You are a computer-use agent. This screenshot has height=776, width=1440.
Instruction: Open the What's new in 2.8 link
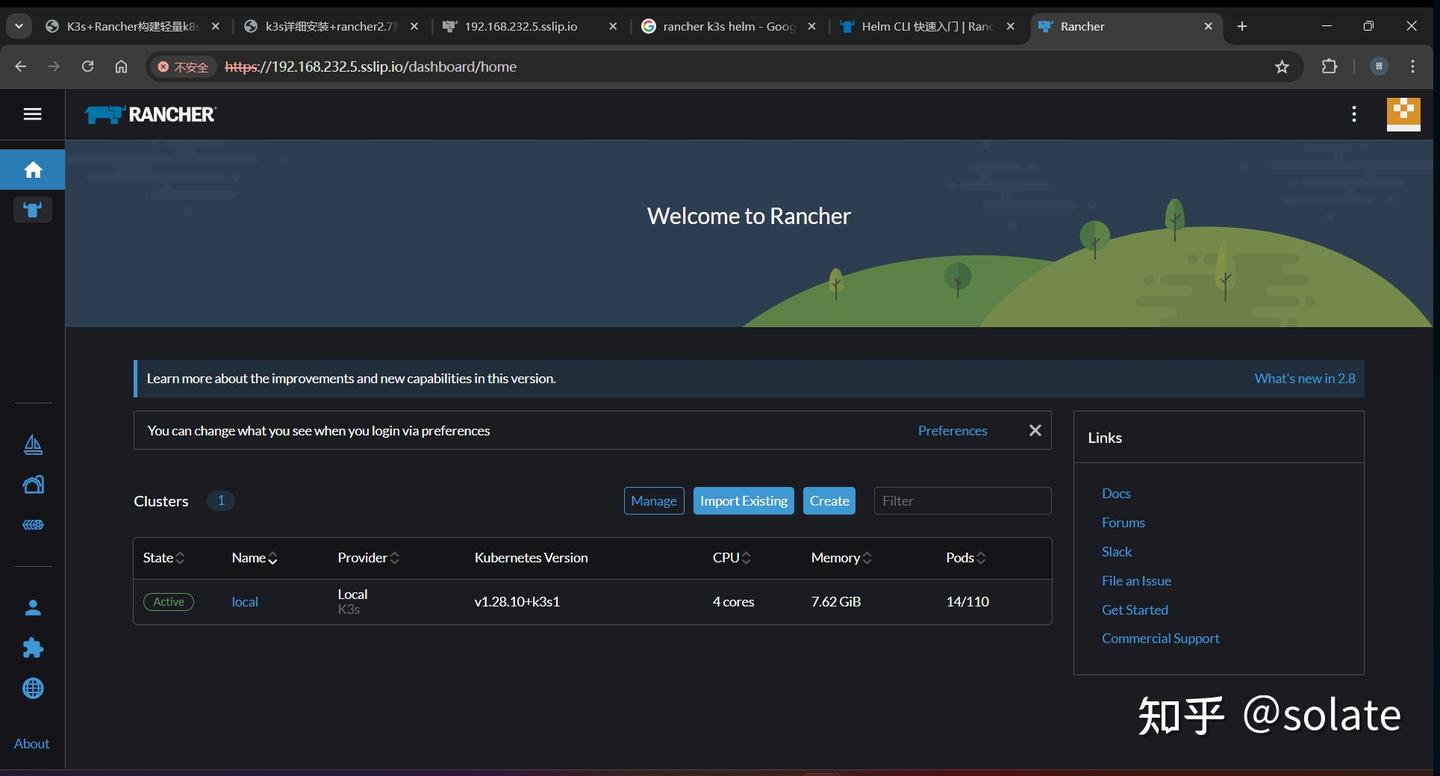[1305, 378]
